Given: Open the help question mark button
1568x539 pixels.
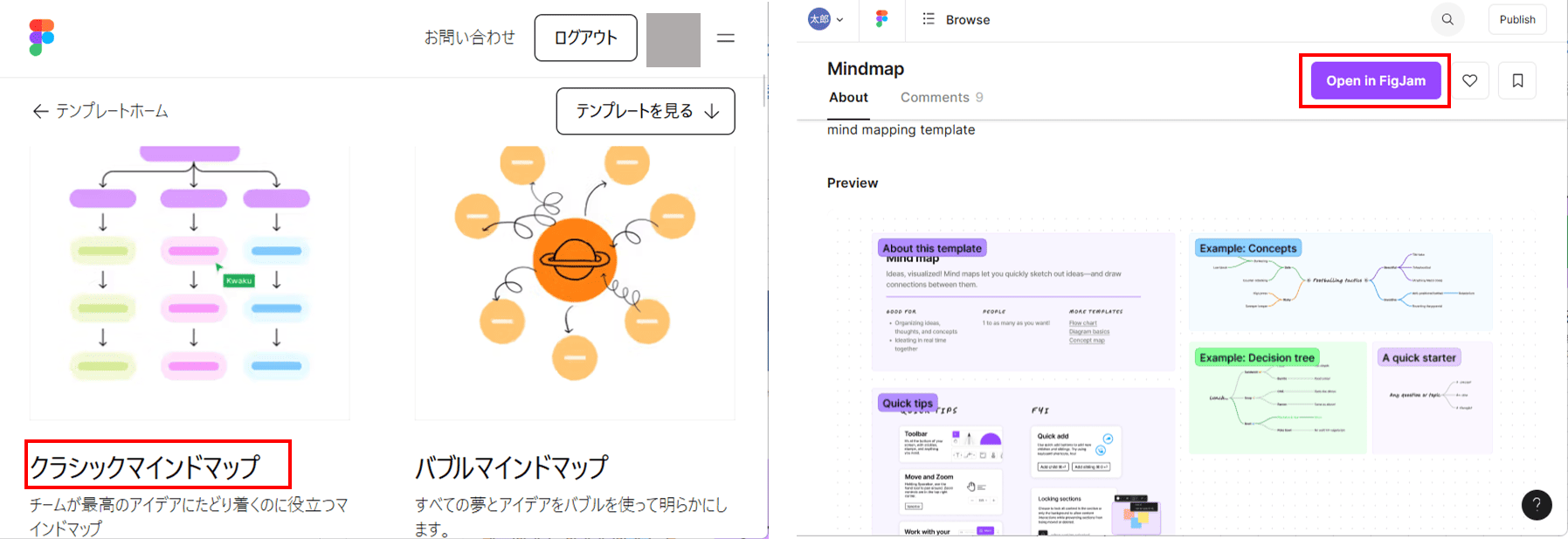Looking at the screenshot, I should [x=1537, y=505].
